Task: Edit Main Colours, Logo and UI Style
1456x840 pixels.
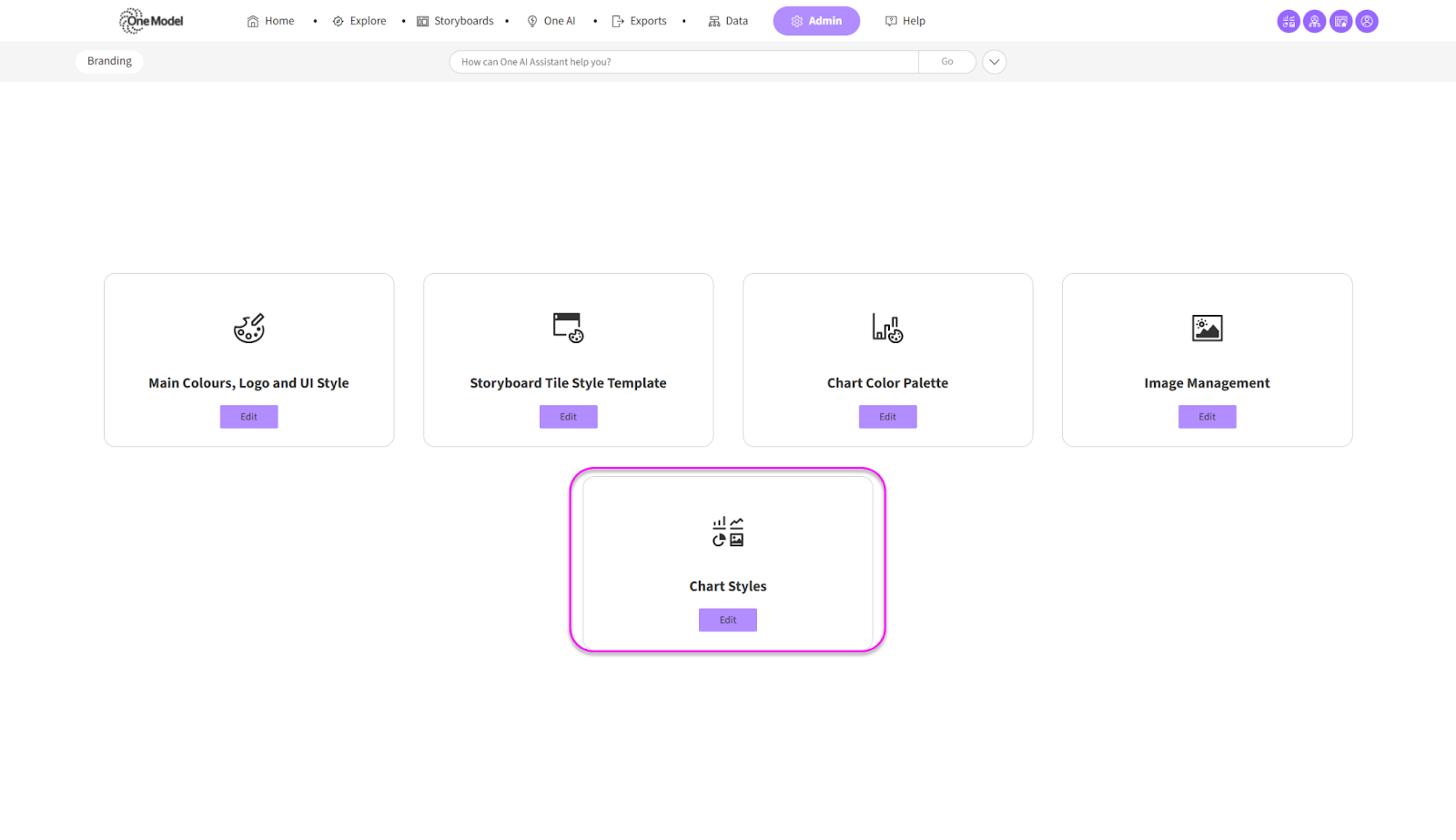Action: [x=248, y=417]
